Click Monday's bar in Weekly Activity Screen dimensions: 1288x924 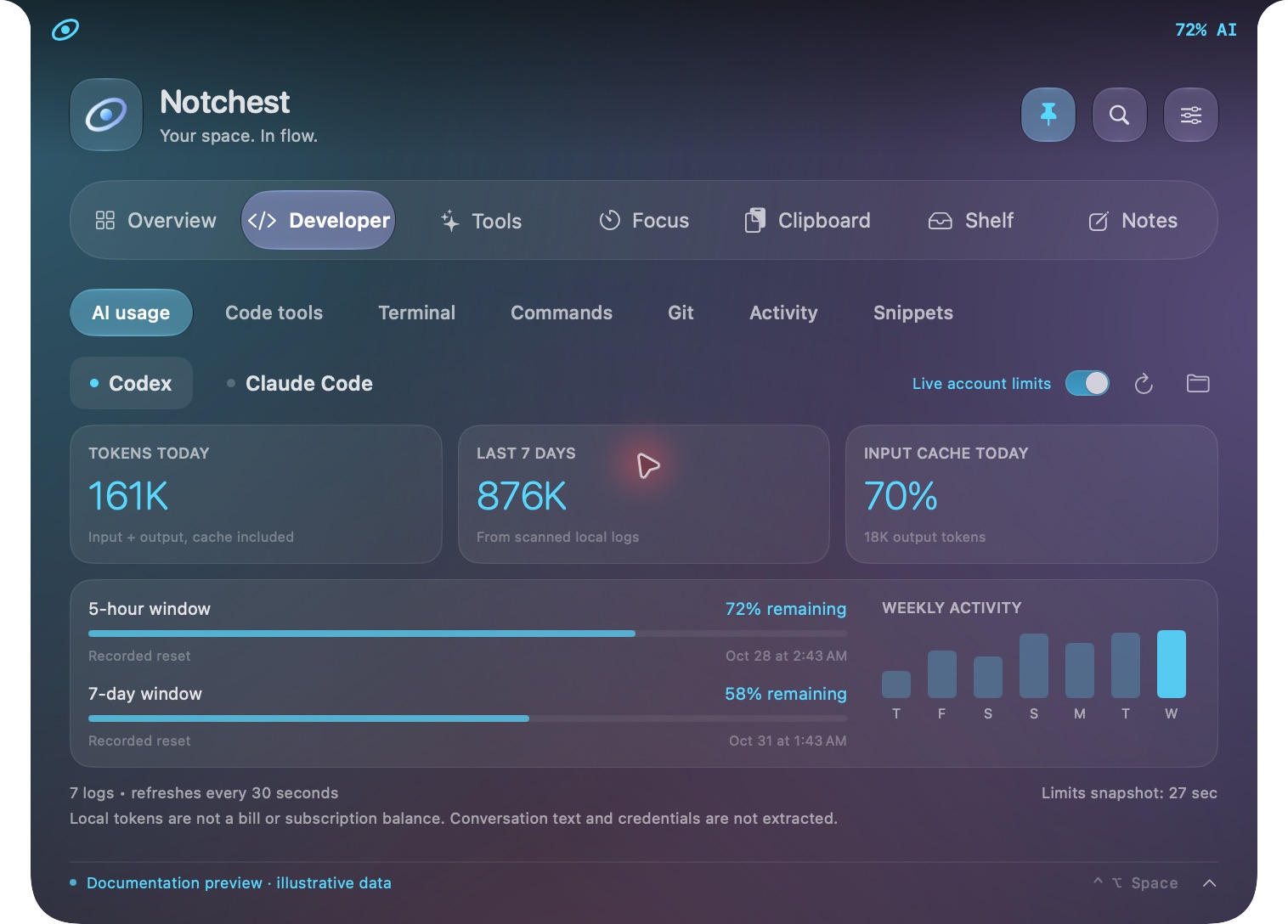(1080, 670)
